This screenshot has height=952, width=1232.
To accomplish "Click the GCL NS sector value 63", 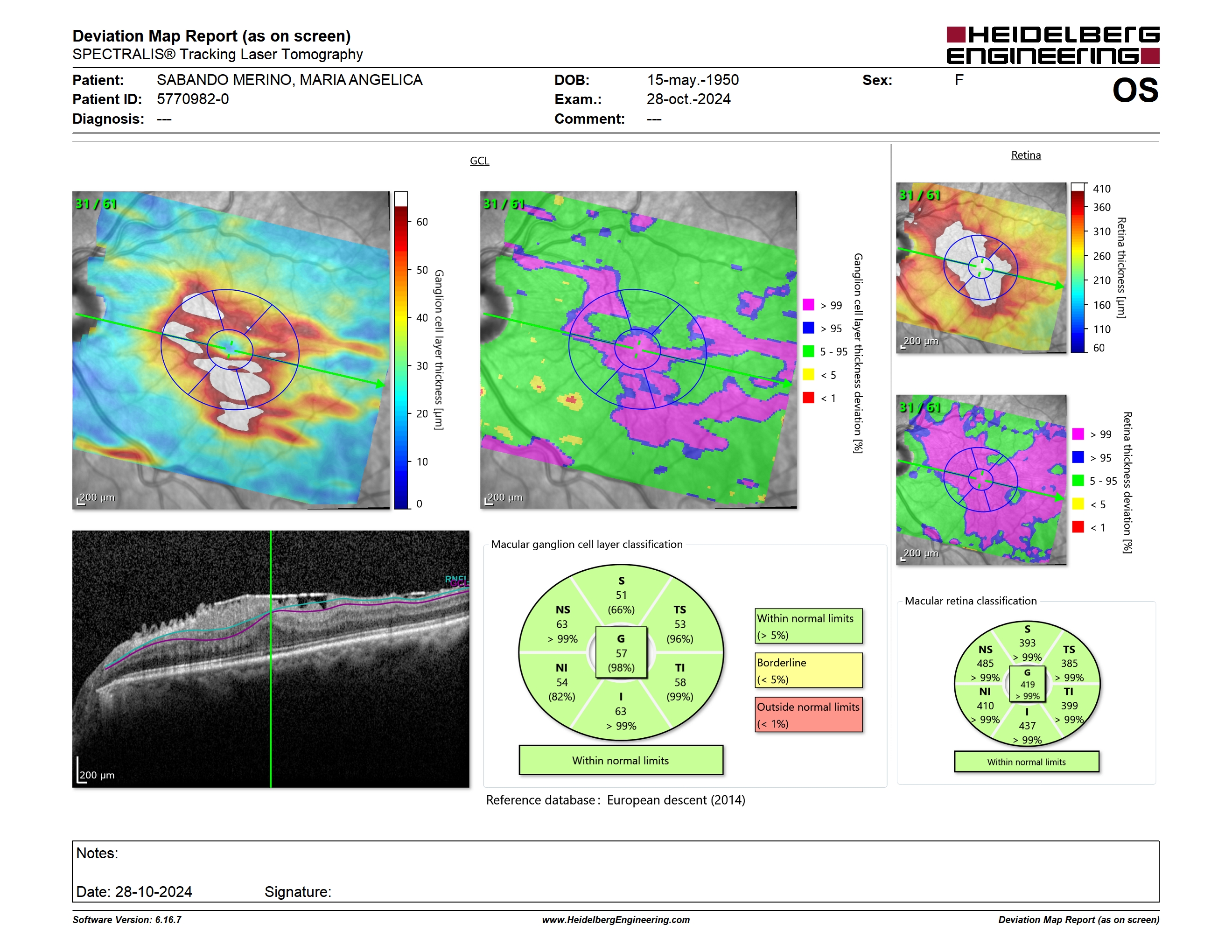I will [562, 624].
